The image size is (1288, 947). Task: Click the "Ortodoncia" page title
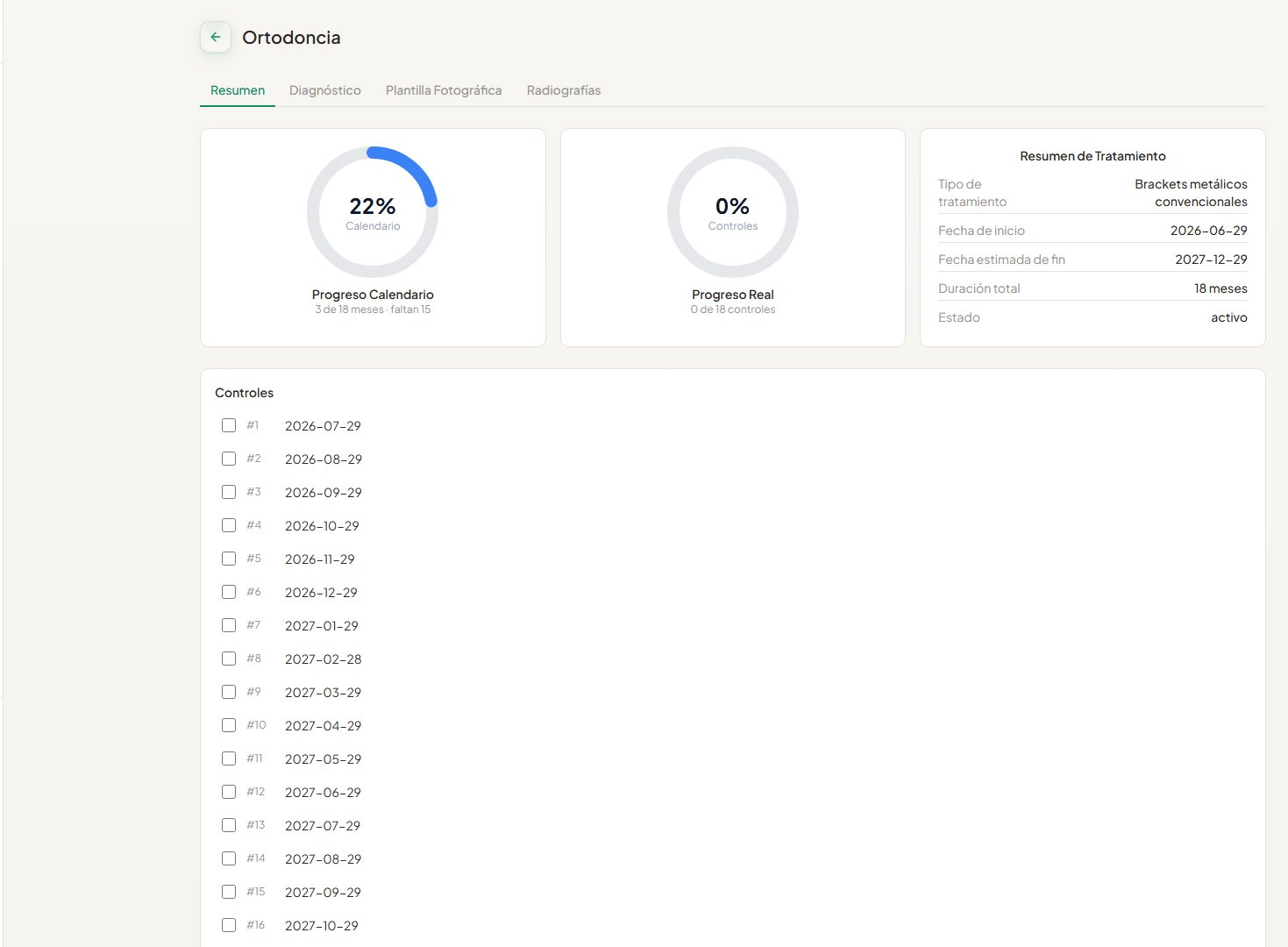[x=291, y=38]
